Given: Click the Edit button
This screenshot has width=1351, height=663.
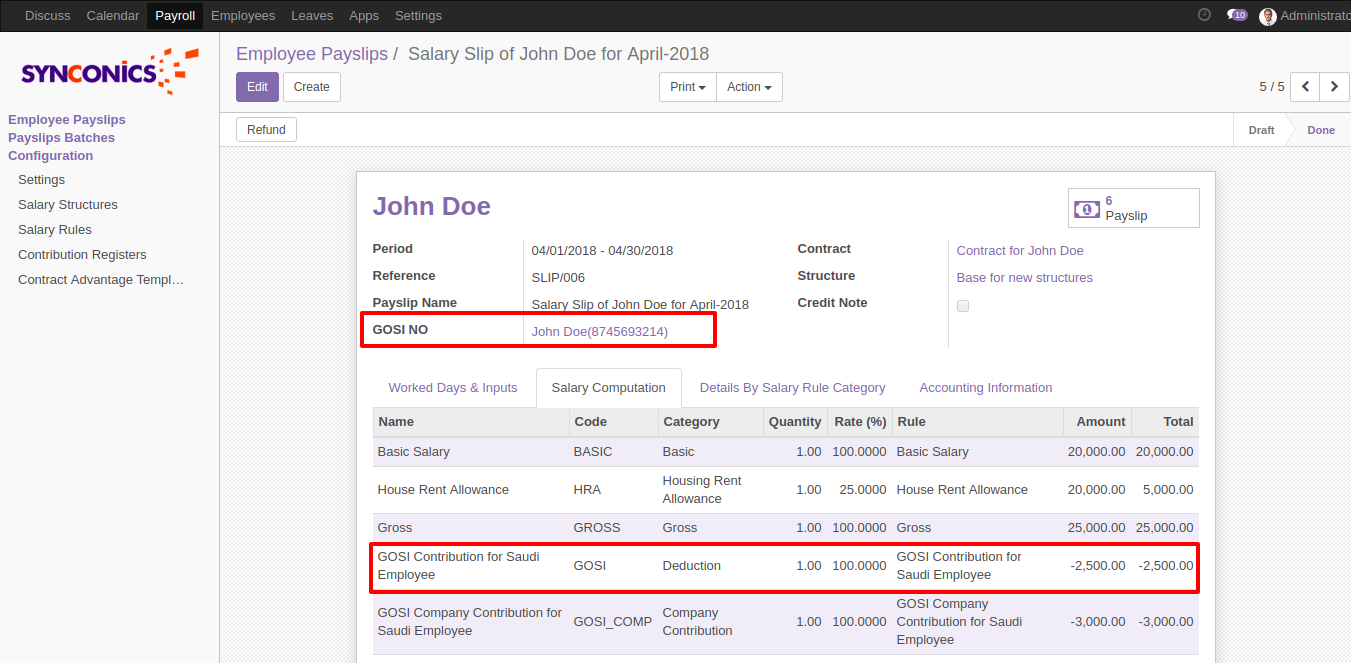Looking at the screenshot, I should coord(257,87).
